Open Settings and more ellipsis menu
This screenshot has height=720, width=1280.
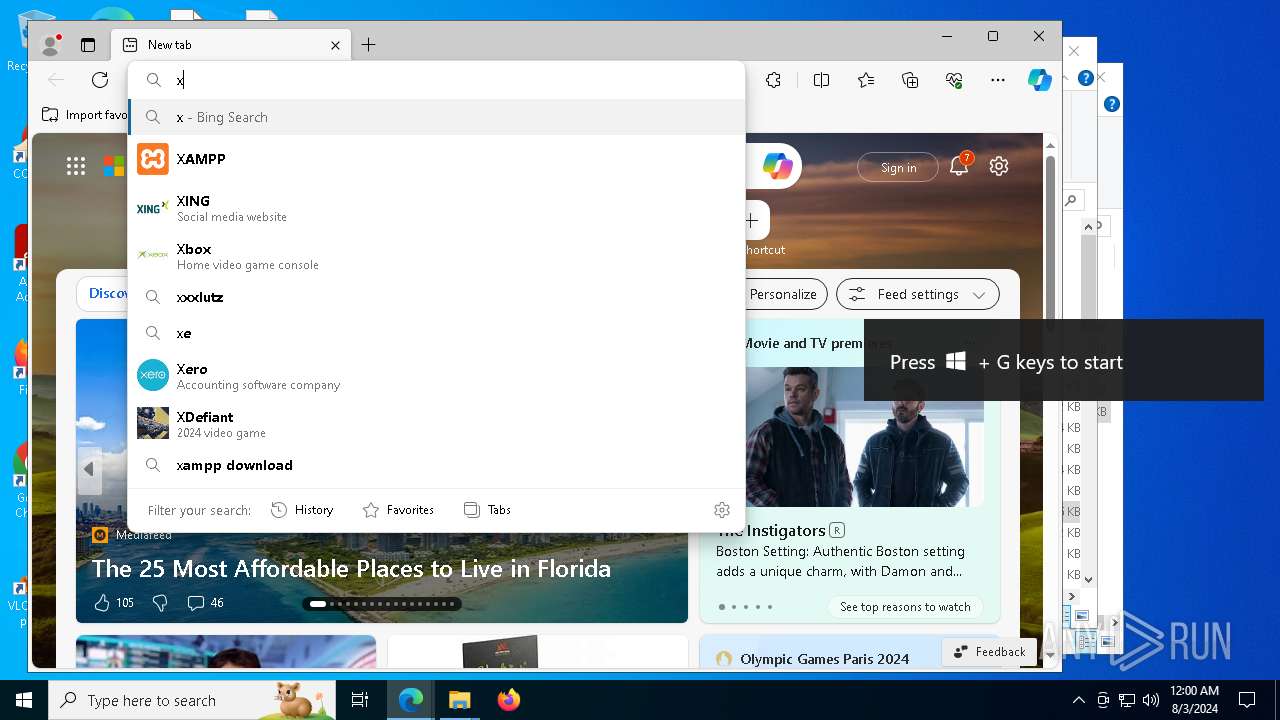coord(997,80)
